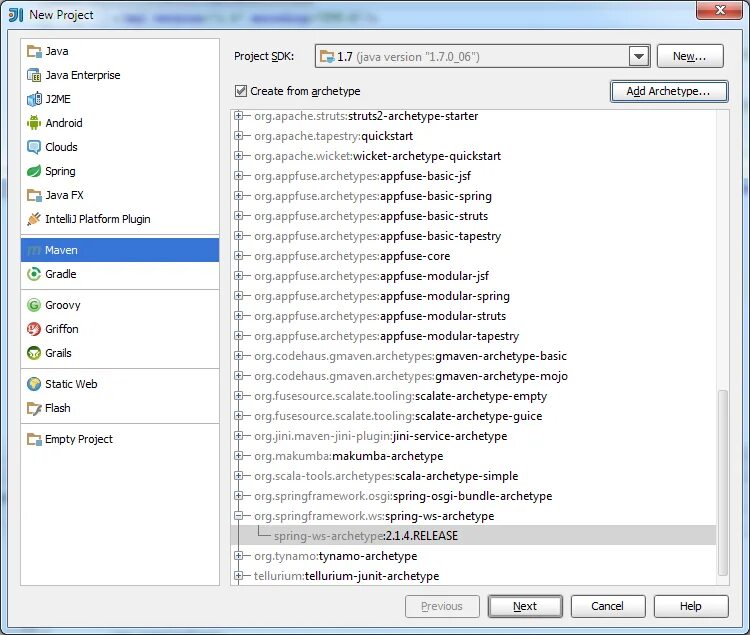Expand the scala-archetype-simple node
The width and height of the screenshot is (750, 635).
(238, 476)
